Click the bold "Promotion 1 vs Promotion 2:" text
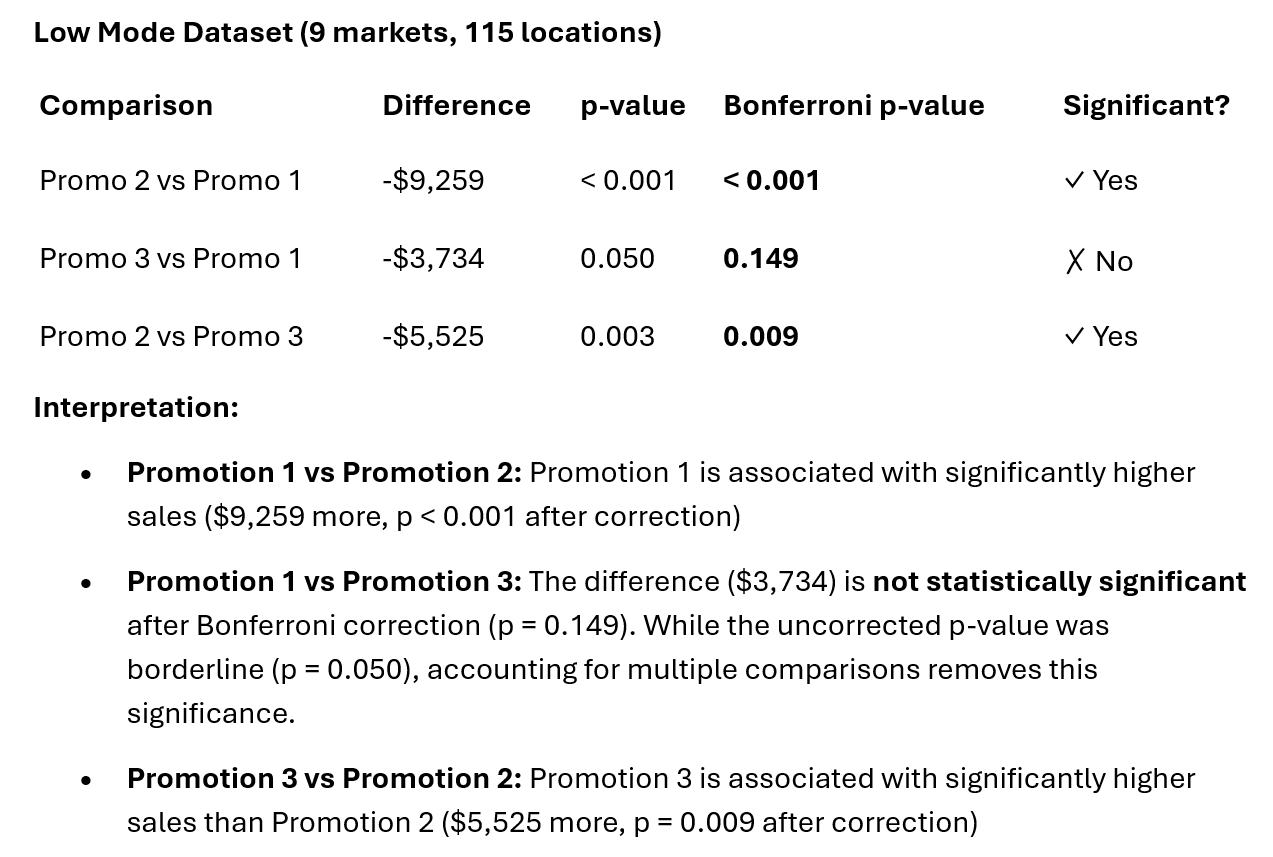The image size is (1273, 857). click(x=324, y=472)
